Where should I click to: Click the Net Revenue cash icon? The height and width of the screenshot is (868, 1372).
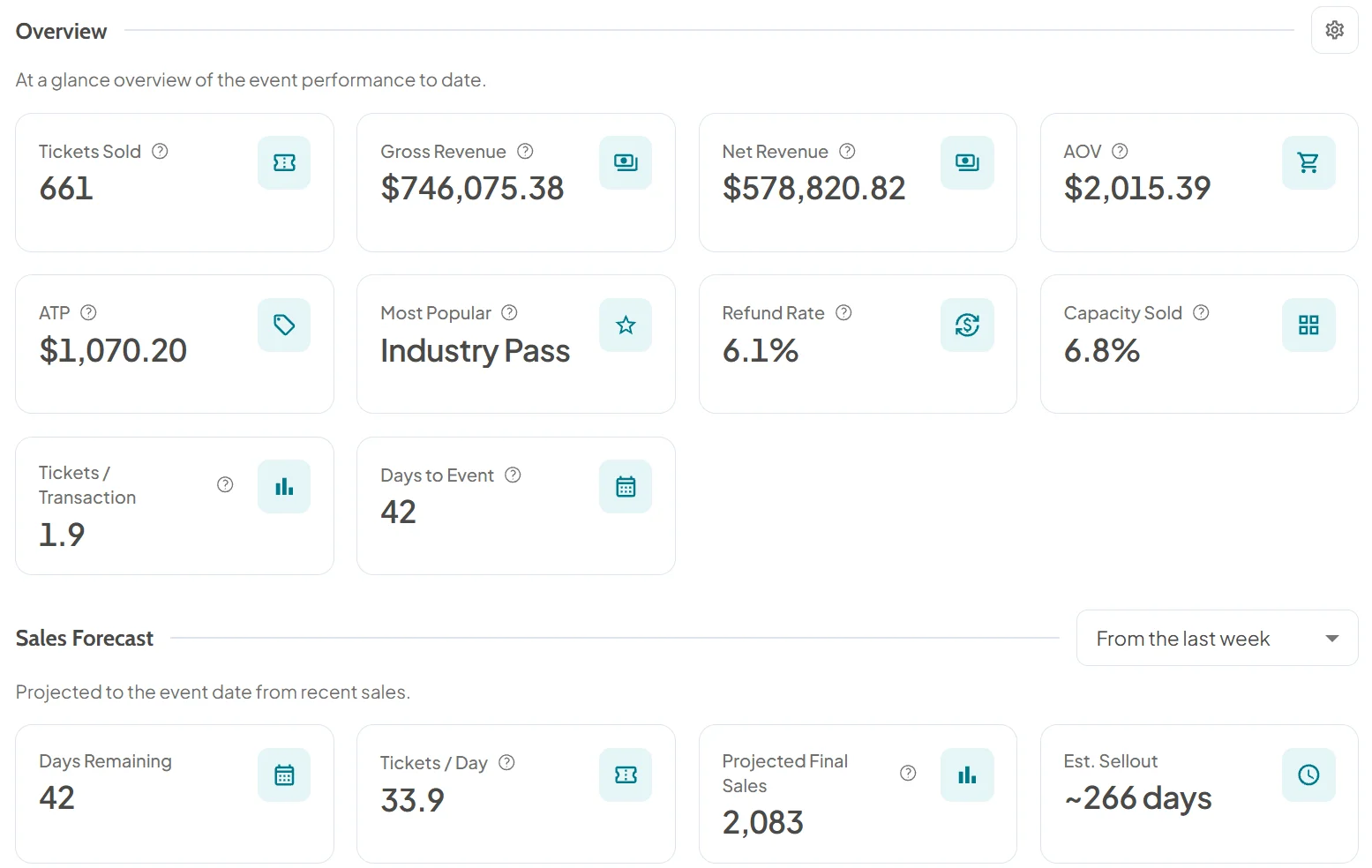point(967,162)
